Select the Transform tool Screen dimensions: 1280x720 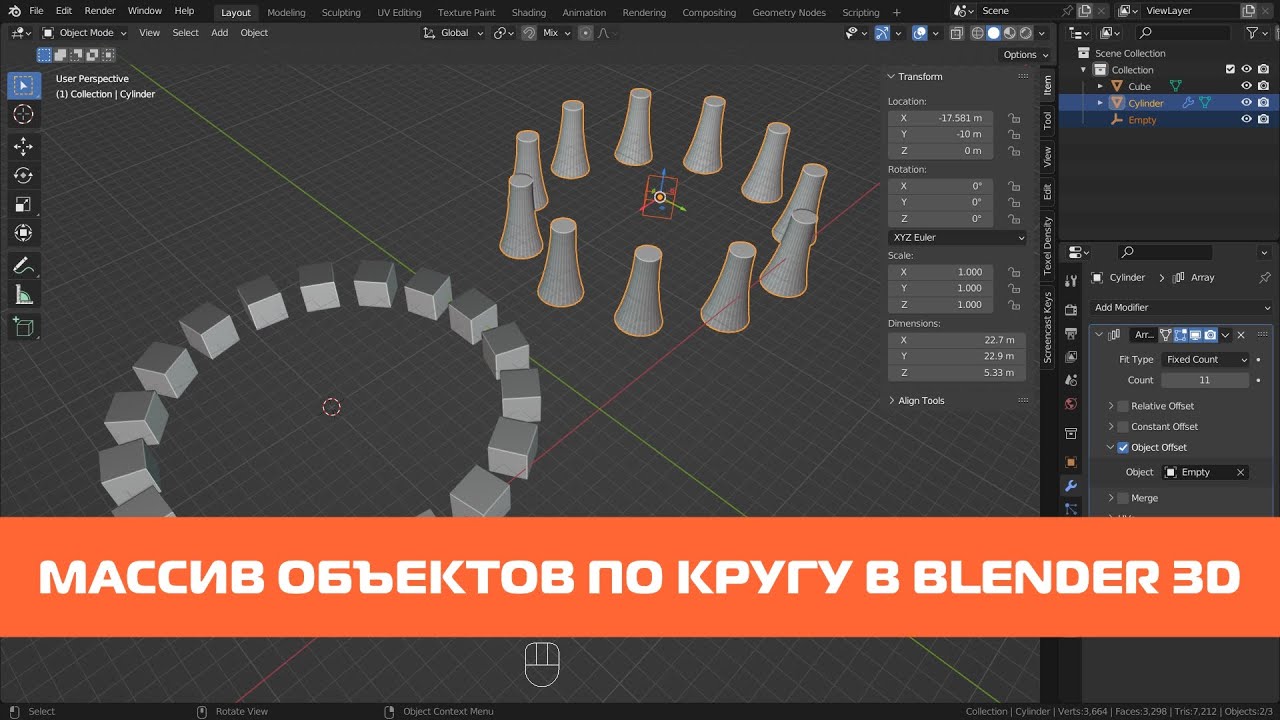pyautogui.click(x=23, y=233)
